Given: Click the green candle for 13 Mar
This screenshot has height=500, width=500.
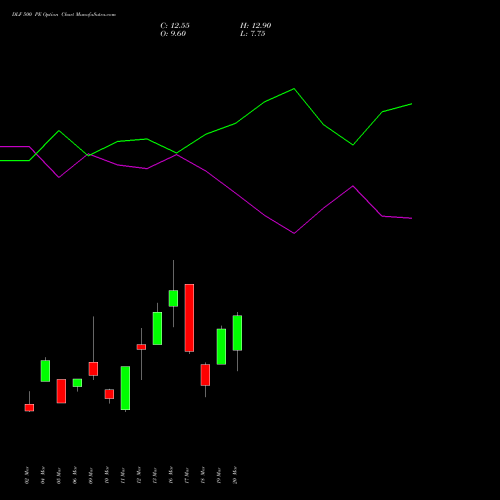Looking at the screenshot, I should 157,328.
